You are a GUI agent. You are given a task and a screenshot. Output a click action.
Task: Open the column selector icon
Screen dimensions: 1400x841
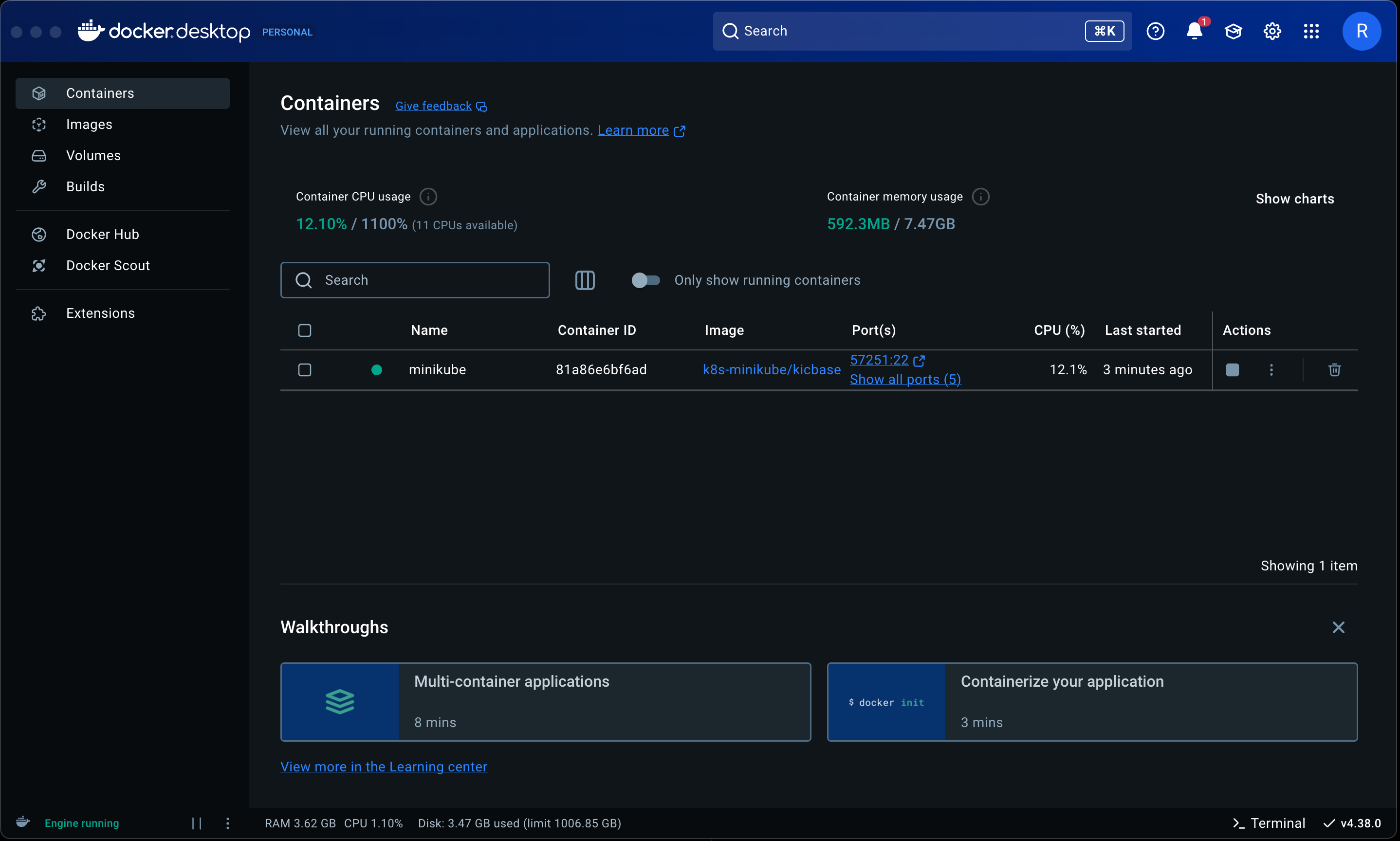[585, 280]
